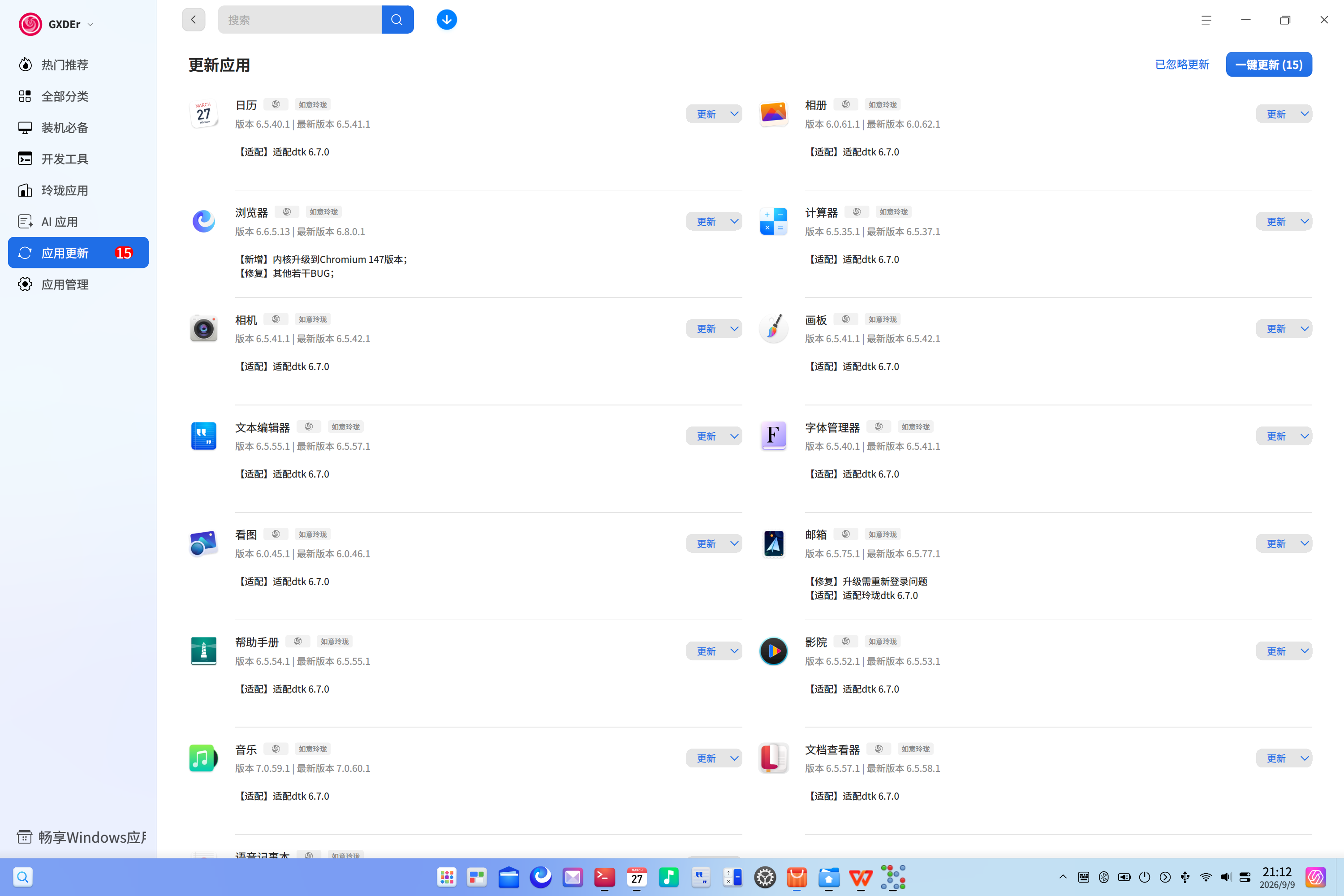Image resolution: width=1344 pixels, height=896 pixels.
Task: Open system settings gear in taskbar
Action: pos(765,877)
